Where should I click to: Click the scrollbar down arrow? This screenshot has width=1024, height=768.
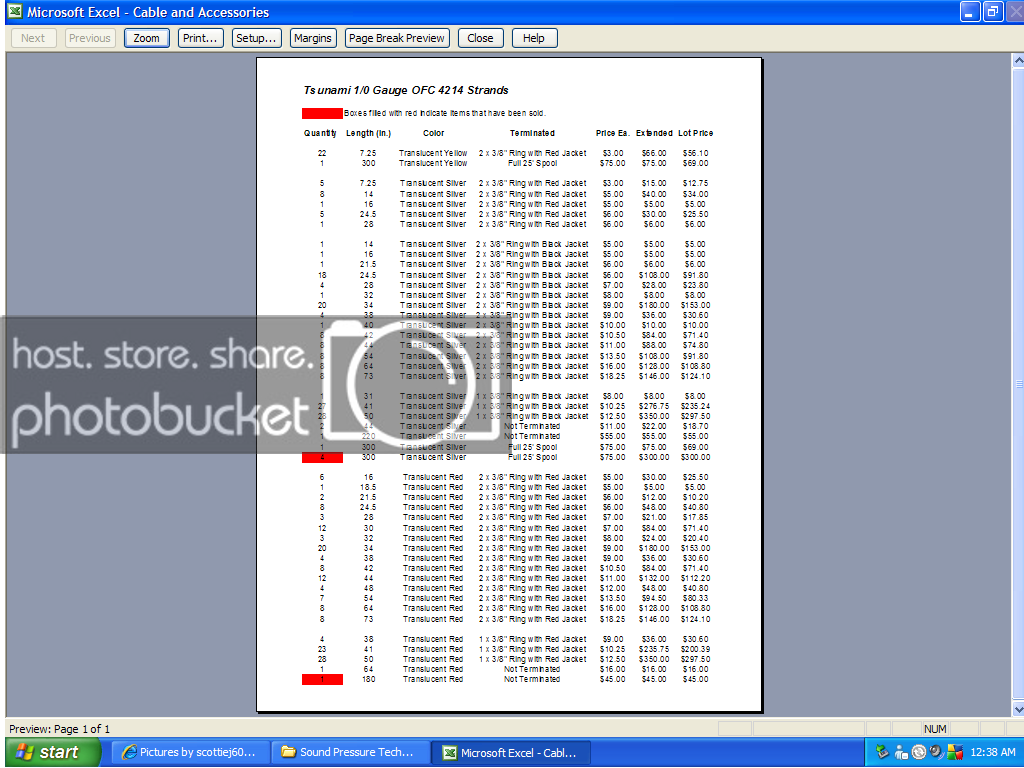click(x=1017, y=709)
